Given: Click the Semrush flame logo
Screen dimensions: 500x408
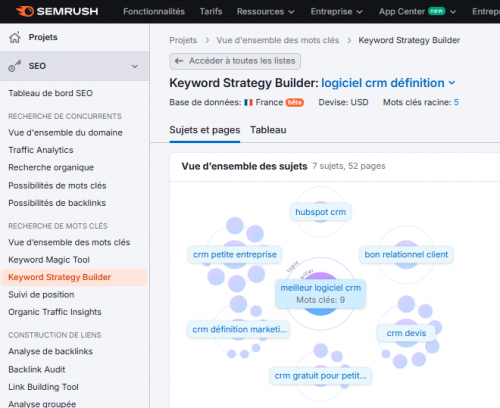Looking at the screenshot, I should pos(25,11).
